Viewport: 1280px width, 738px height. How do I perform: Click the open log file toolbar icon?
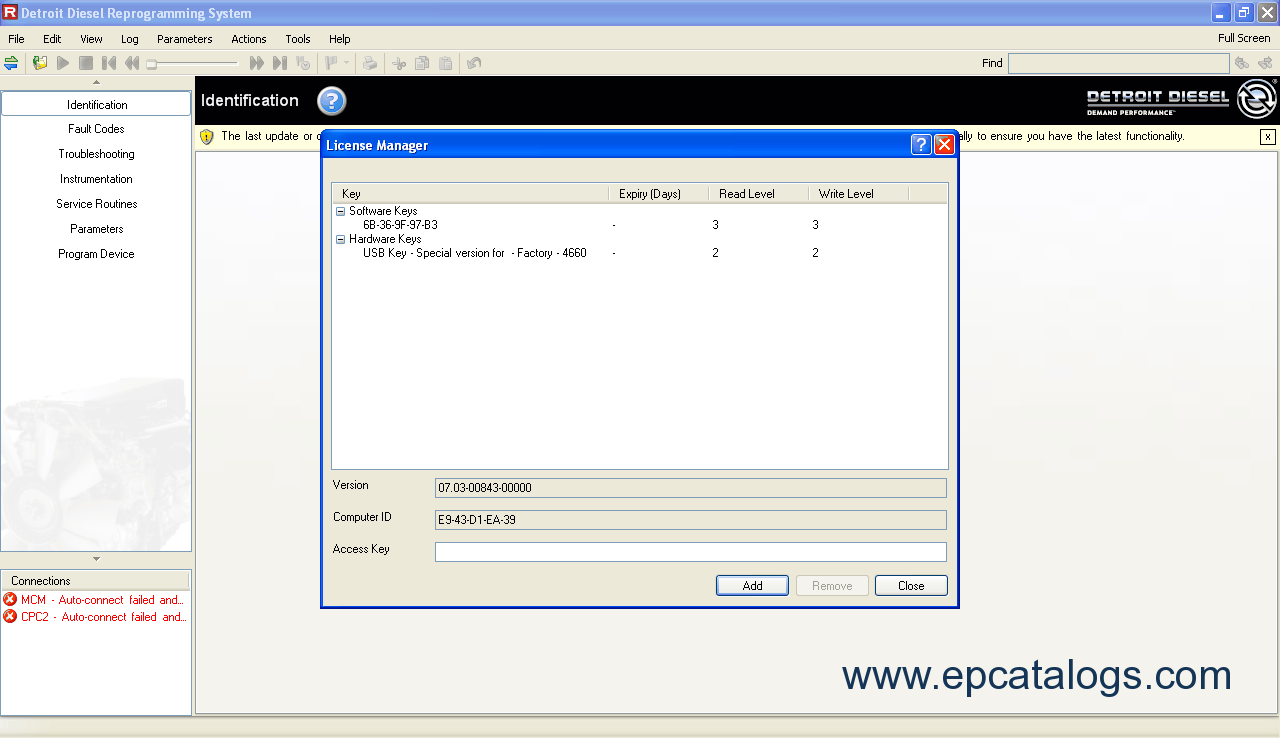(40, 63)
